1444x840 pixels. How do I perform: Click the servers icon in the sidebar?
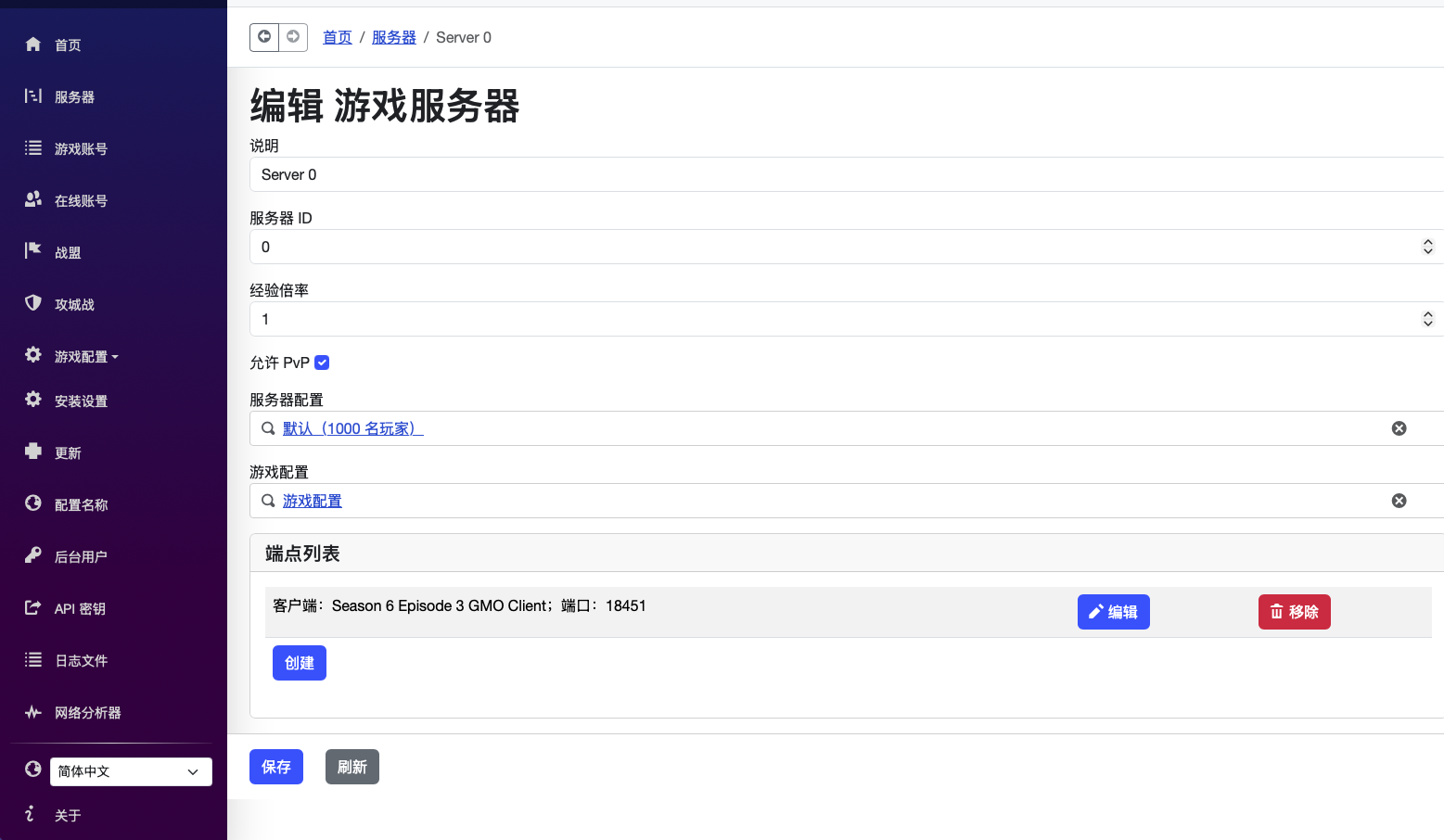pos(33,96)
